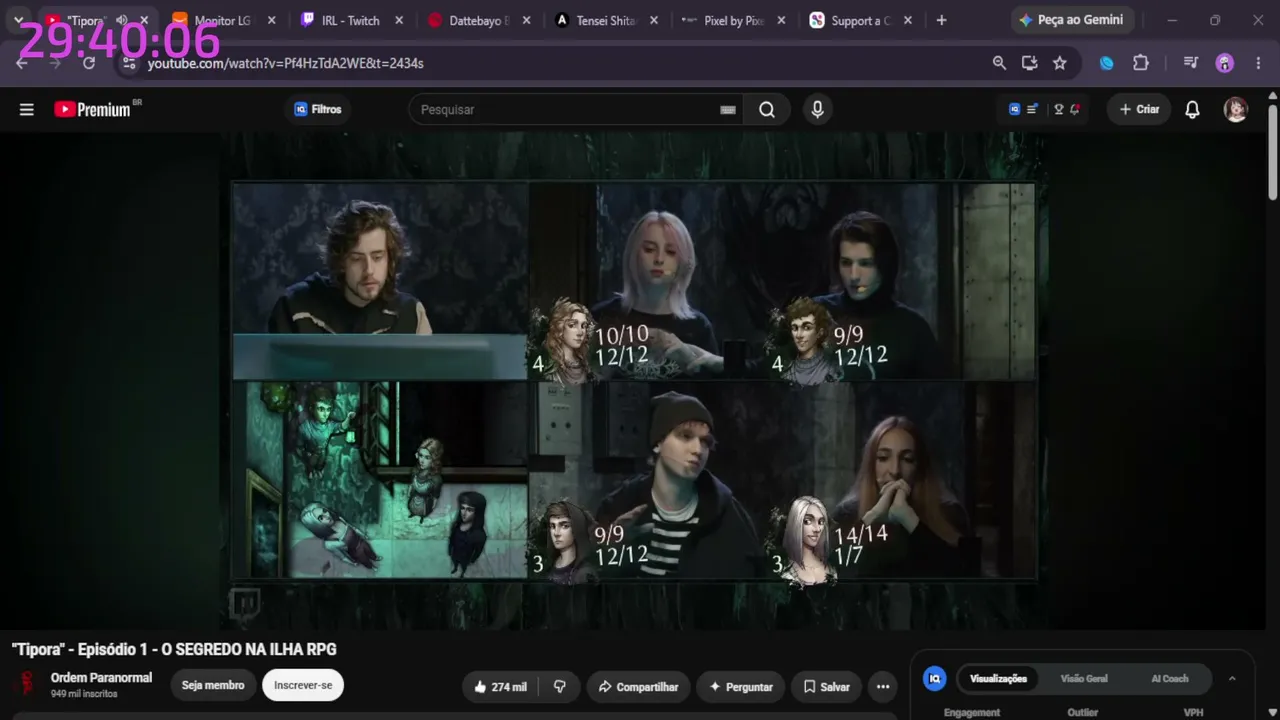View site information icon beside URL

(128, 63)
